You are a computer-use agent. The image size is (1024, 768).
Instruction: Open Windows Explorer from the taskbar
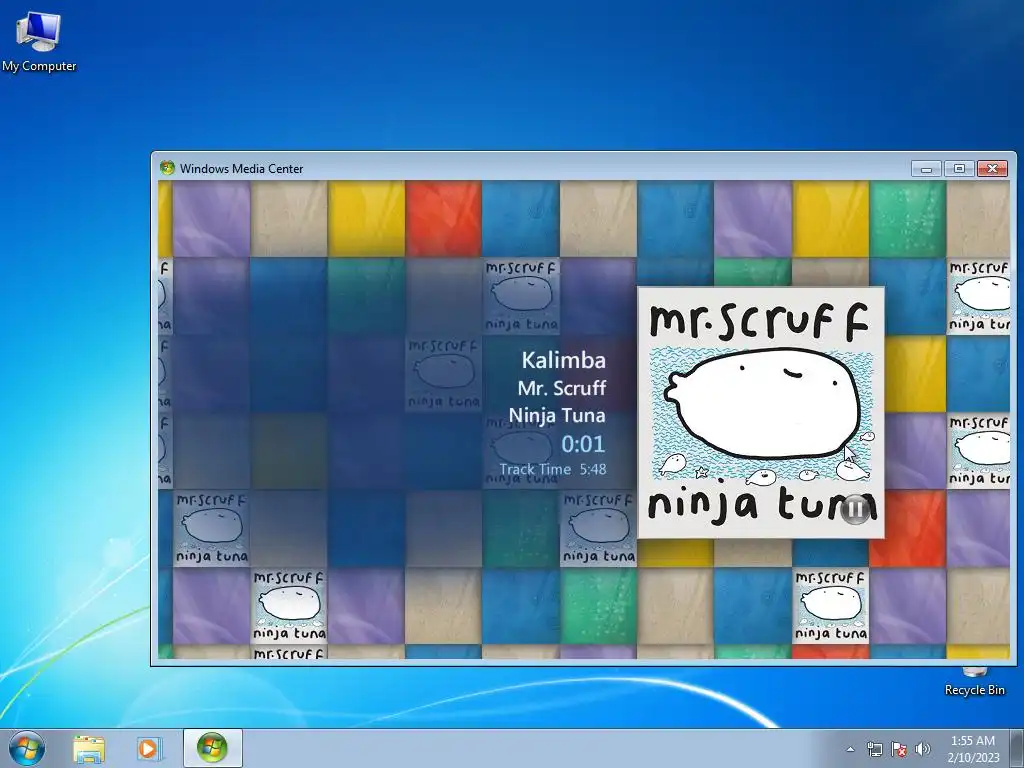point(89,748)
